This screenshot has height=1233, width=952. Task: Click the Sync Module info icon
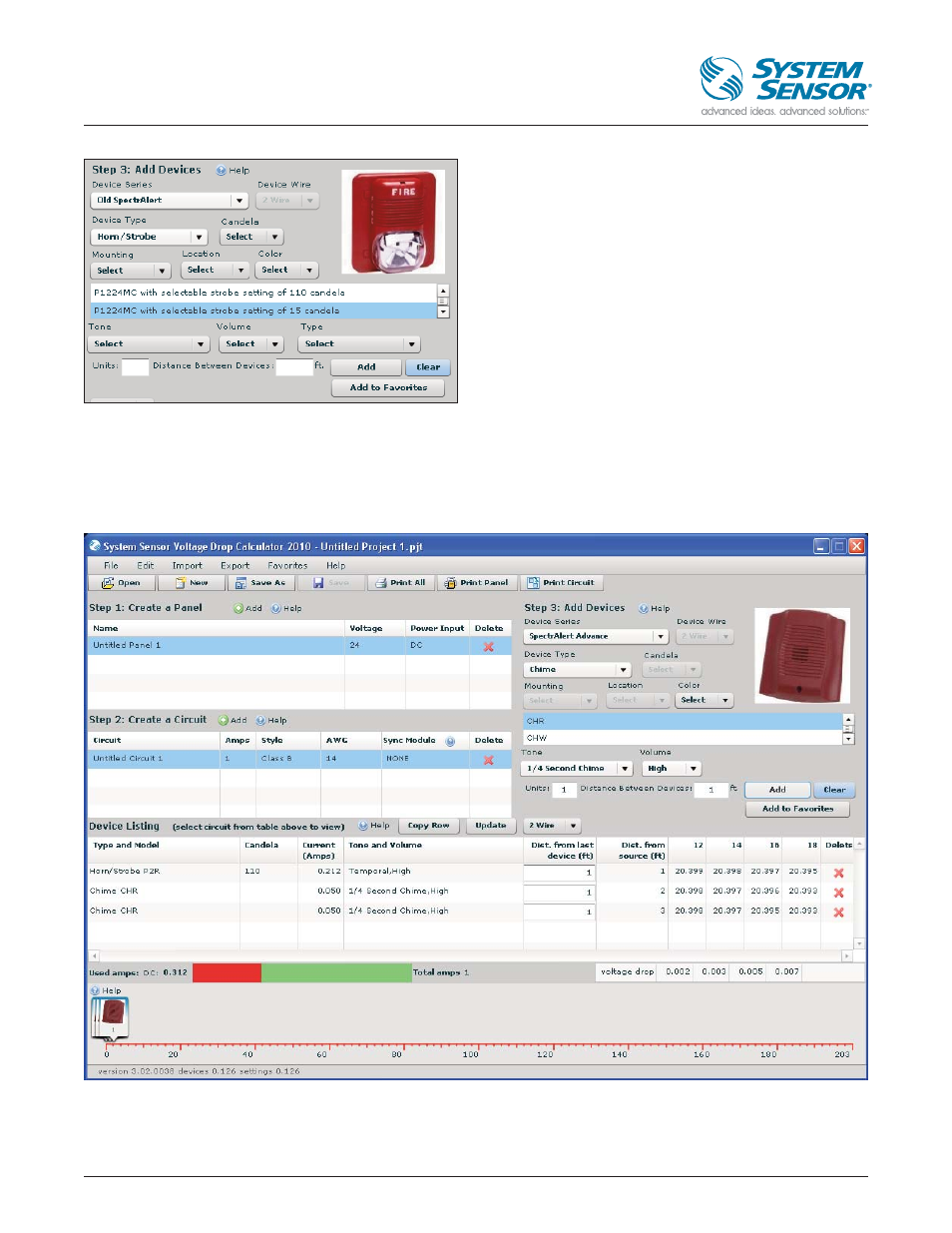tap(450, 741)
